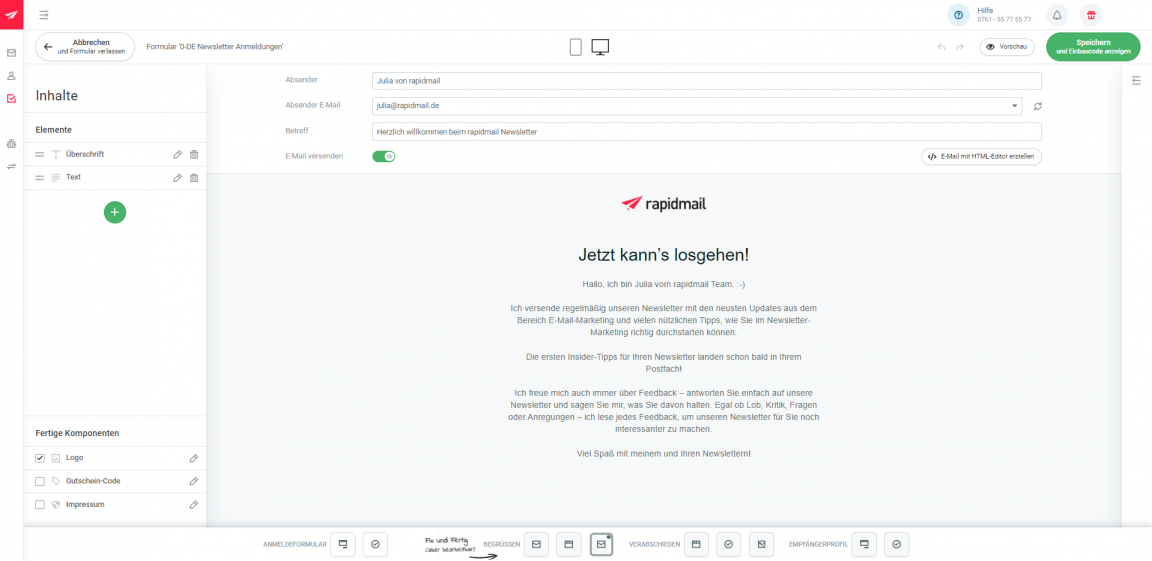1152x561 pixels.
Task: Click the 'Jetzt kann's losgehen!' heading
Action: 663,256
